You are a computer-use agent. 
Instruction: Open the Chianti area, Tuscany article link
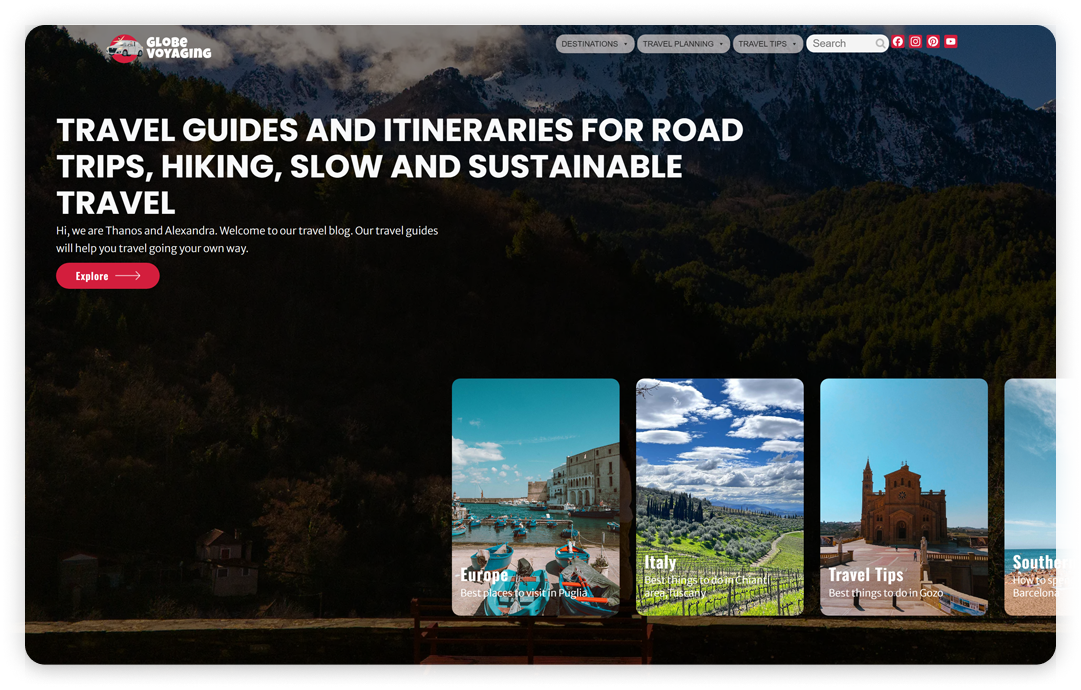(690, 586)
